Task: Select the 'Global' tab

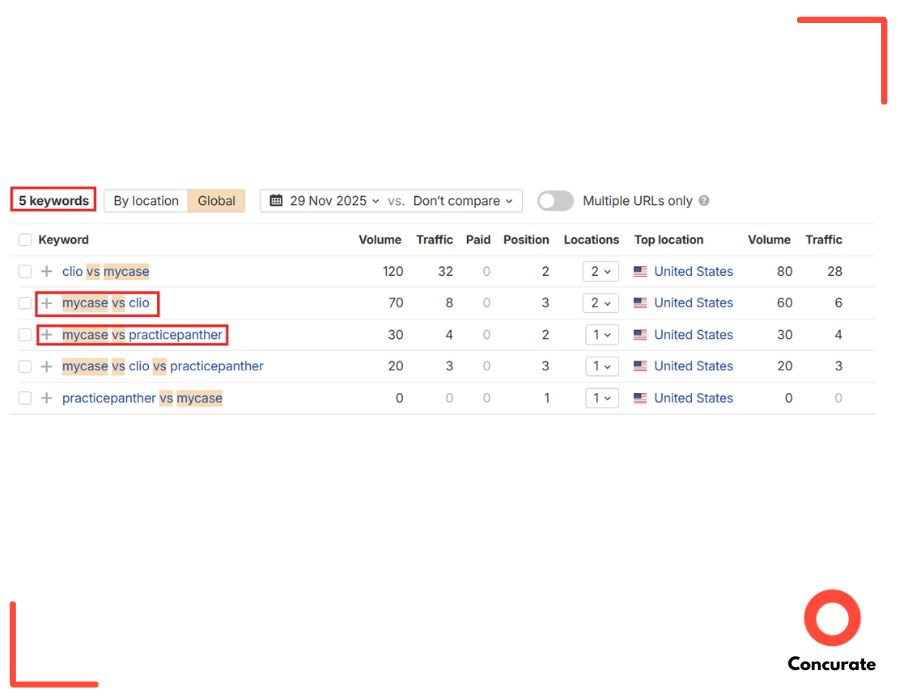Action: point(216,200)
